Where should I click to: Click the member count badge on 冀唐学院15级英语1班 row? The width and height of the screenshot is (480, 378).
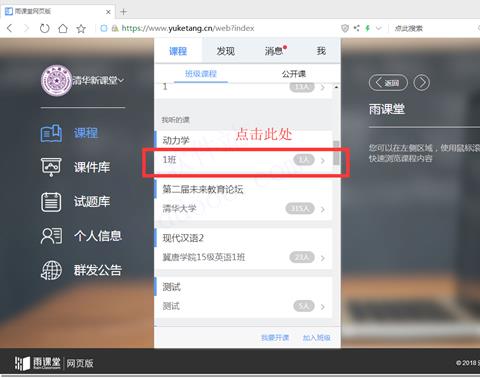pyautogui.click(x=302, y=258)
